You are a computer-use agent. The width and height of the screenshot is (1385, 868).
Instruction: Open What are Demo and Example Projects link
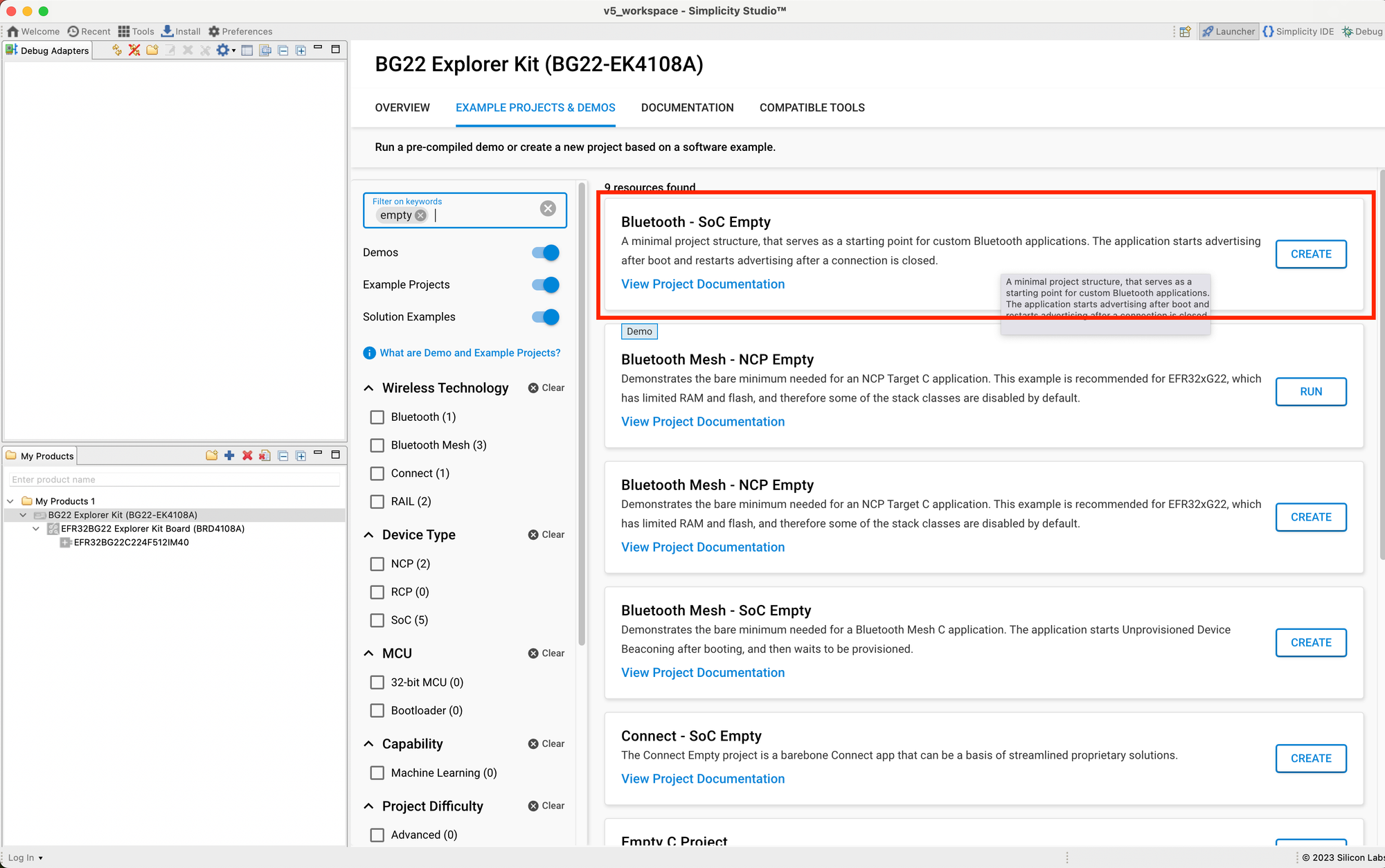pos(470,353)
